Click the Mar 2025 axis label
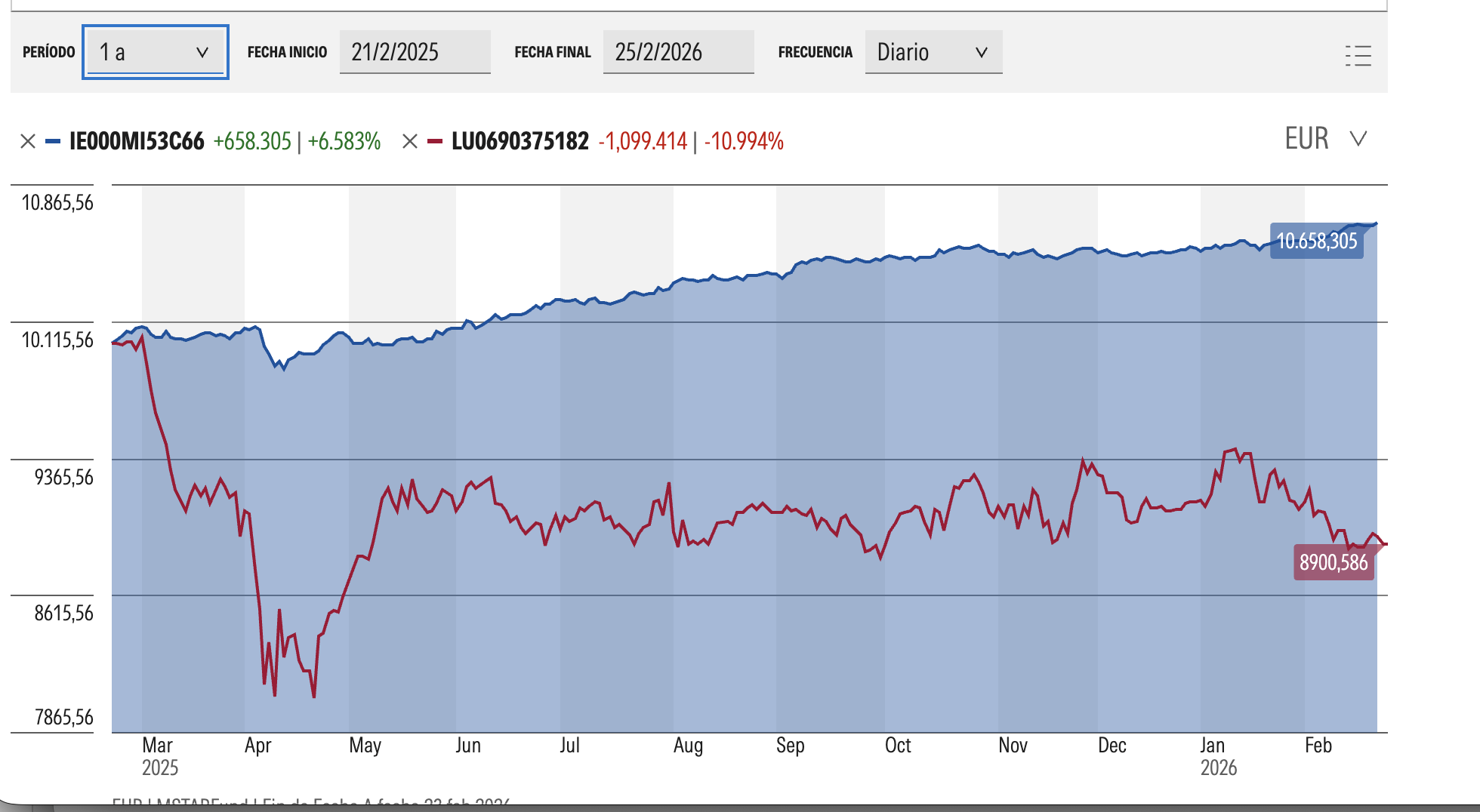 (x=159, y=755)
